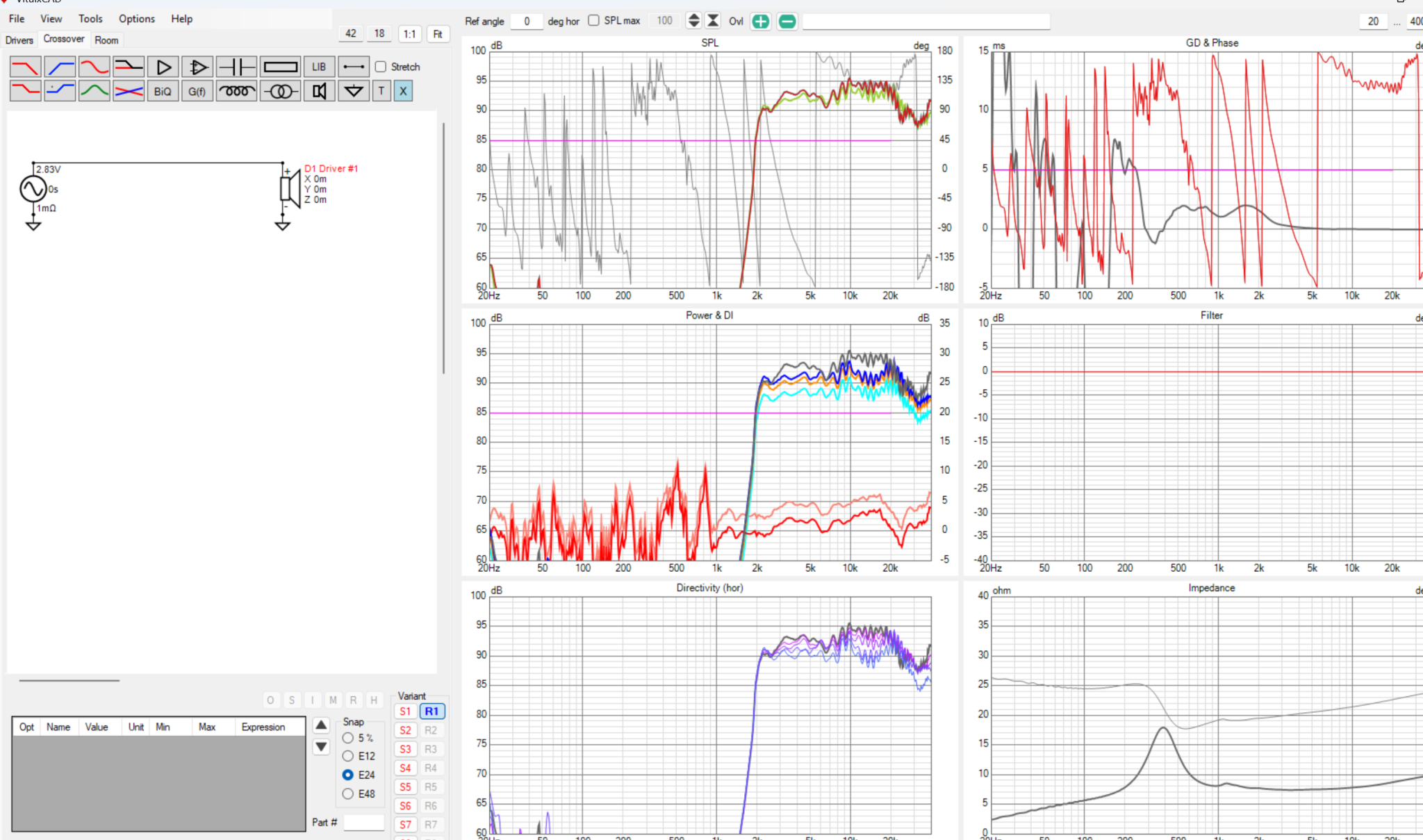This screenshot has height=840, width=1423.
Task: Click the Part # input field
Action: point(364,823)
